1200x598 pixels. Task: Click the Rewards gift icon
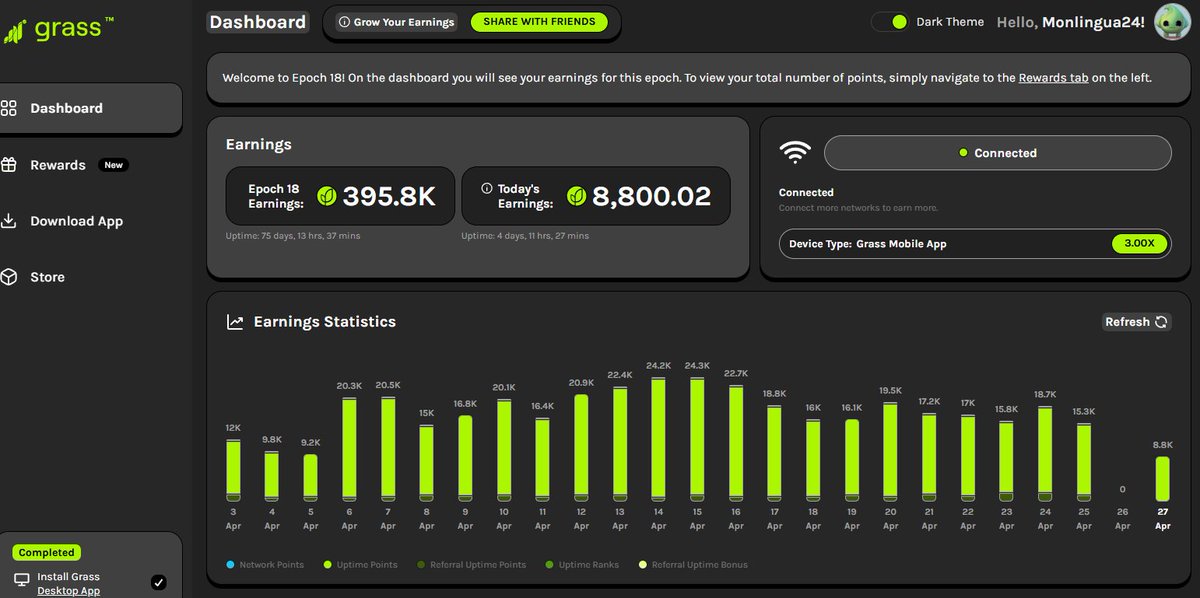(8, 165)
